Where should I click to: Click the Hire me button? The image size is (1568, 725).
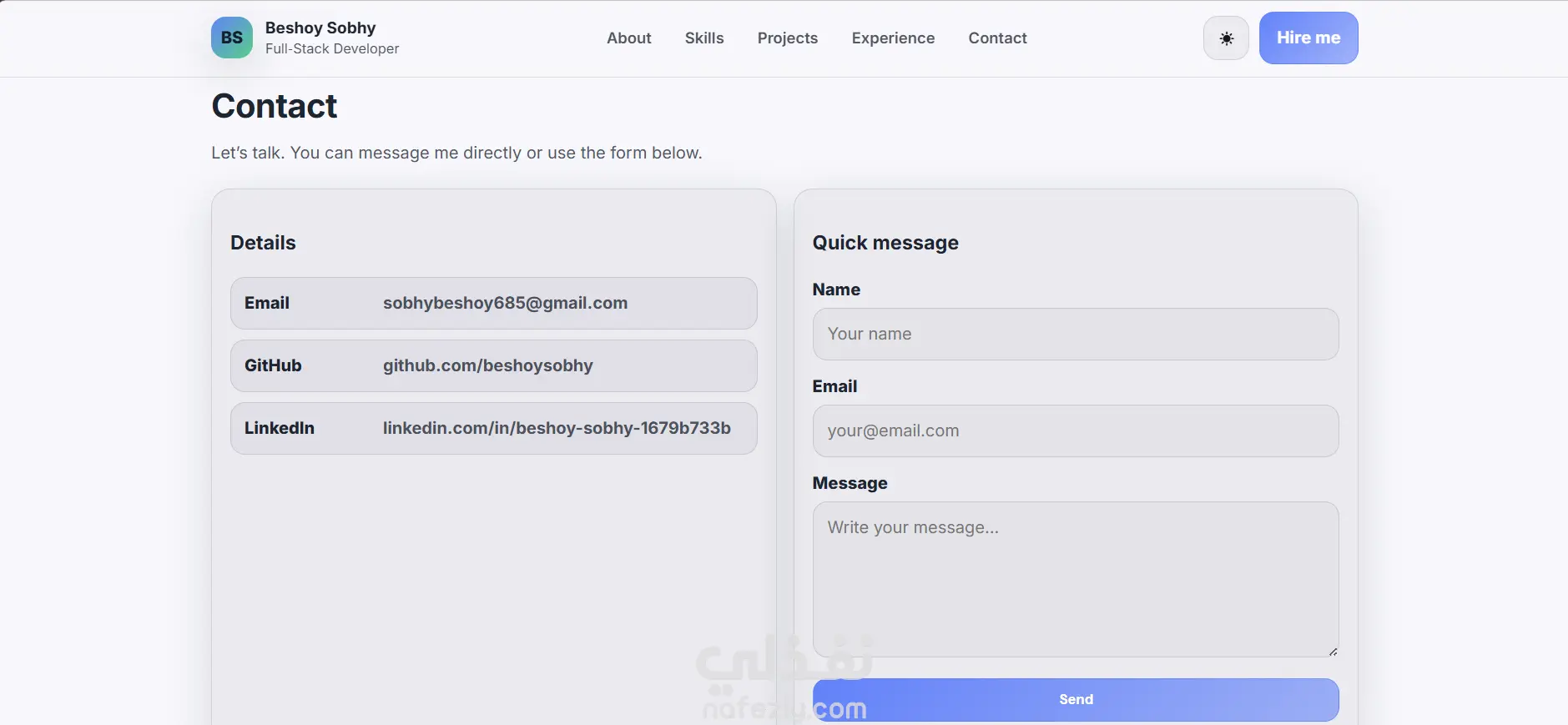coord(1308,38)
